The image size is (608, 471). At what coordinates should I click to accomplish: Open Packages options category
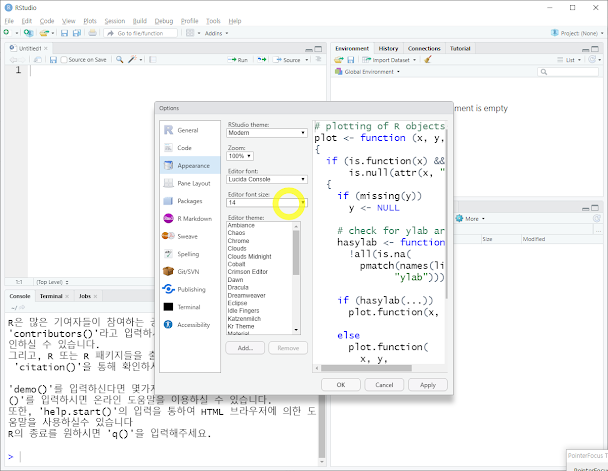point(190,201)
